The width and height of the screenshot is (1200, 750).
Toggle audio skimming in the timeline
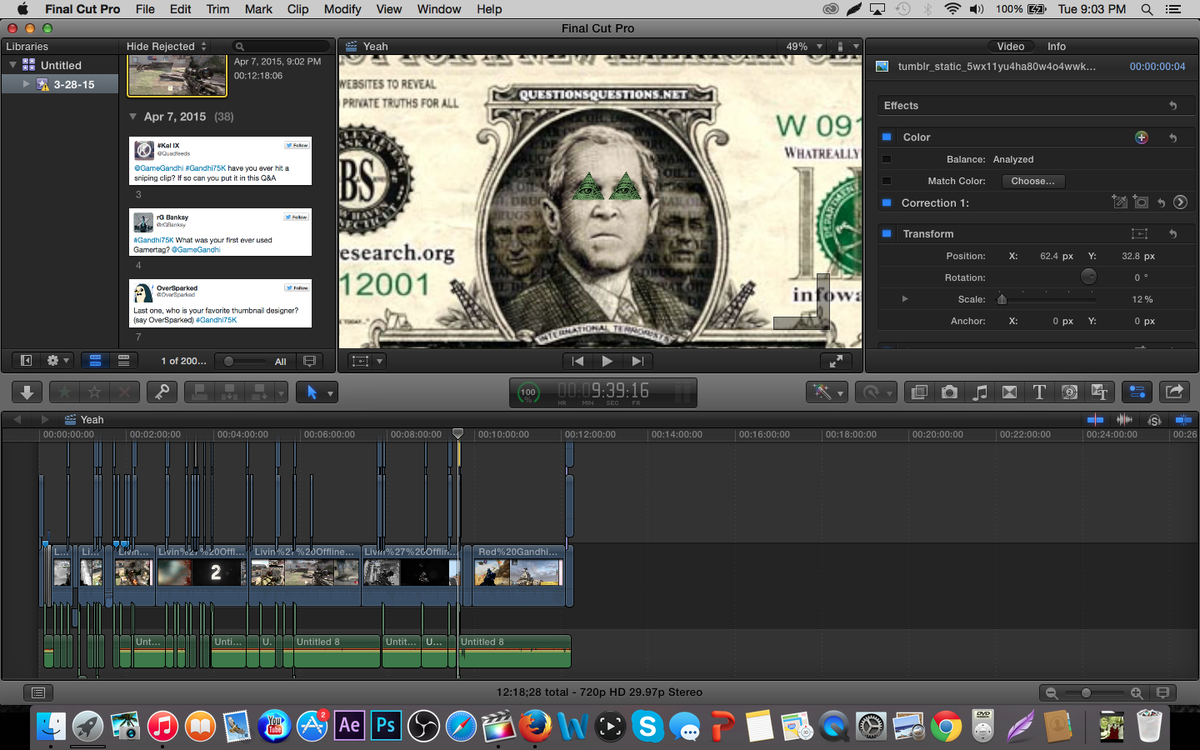(1125, 420)
